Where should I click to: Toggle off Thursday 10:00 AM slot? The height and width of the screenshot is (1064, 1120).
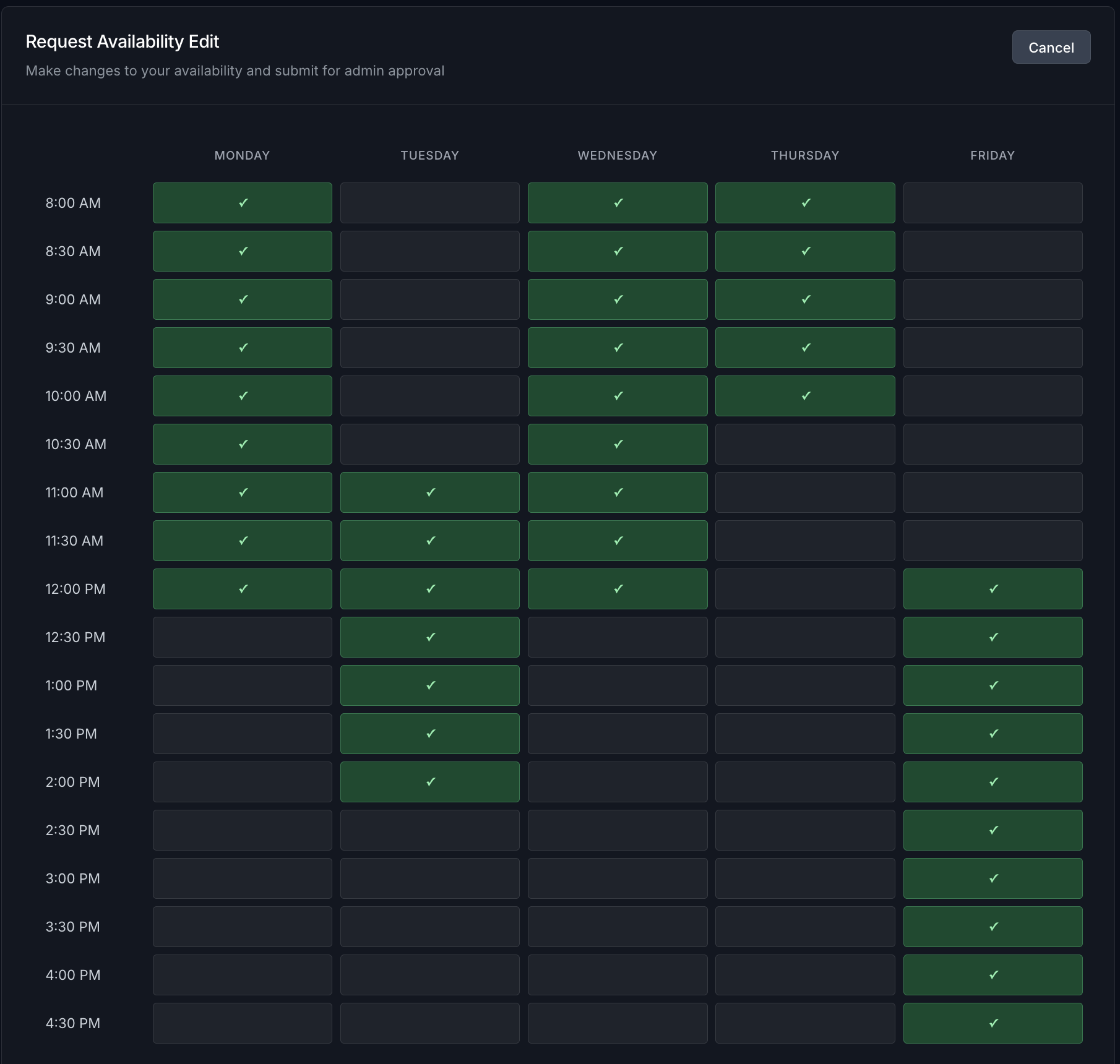coord(804,396)
